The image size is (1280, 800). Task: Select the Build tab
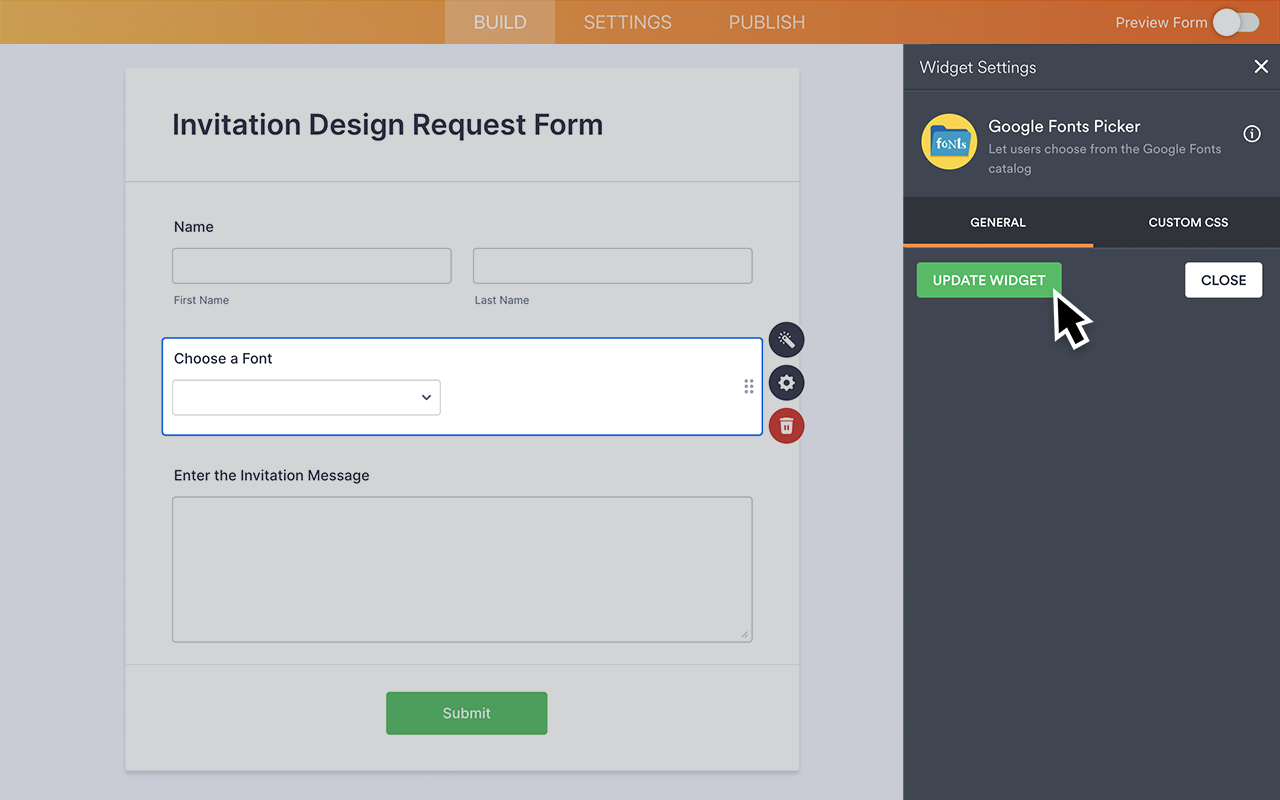[499, 22]
